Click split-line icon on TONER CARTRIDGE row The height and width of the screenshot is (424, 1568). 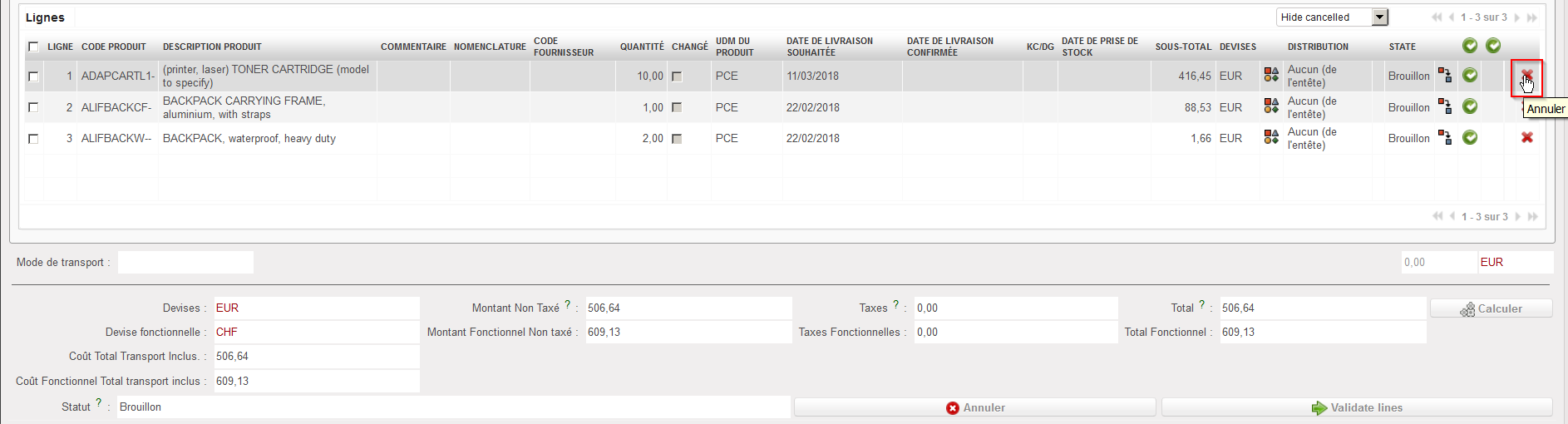point(1445,76)
